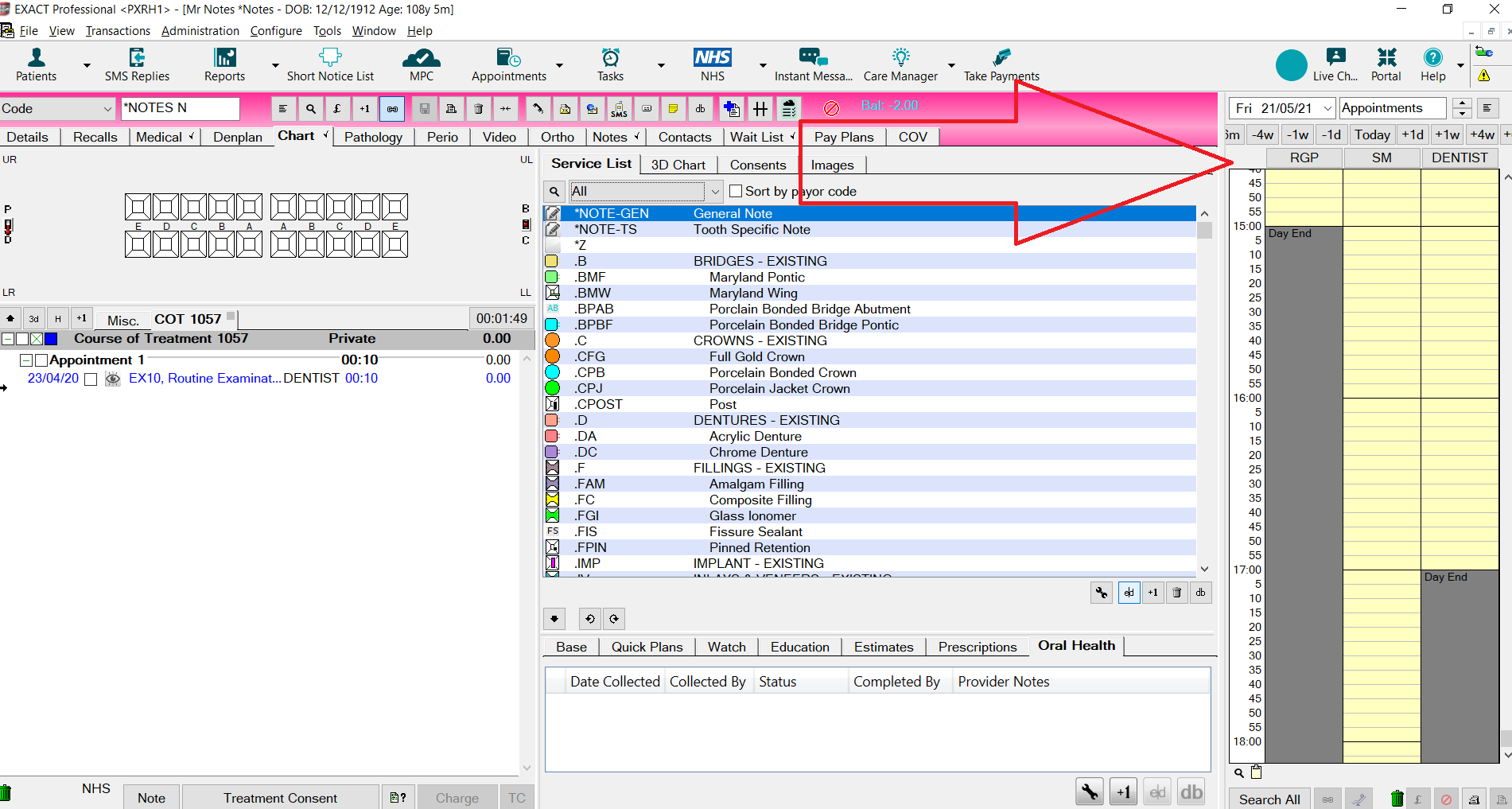Click the green swatch for Porcelain Jacket Crown
The height and width of the screenshot is (809, 1512).
[552, 388]
